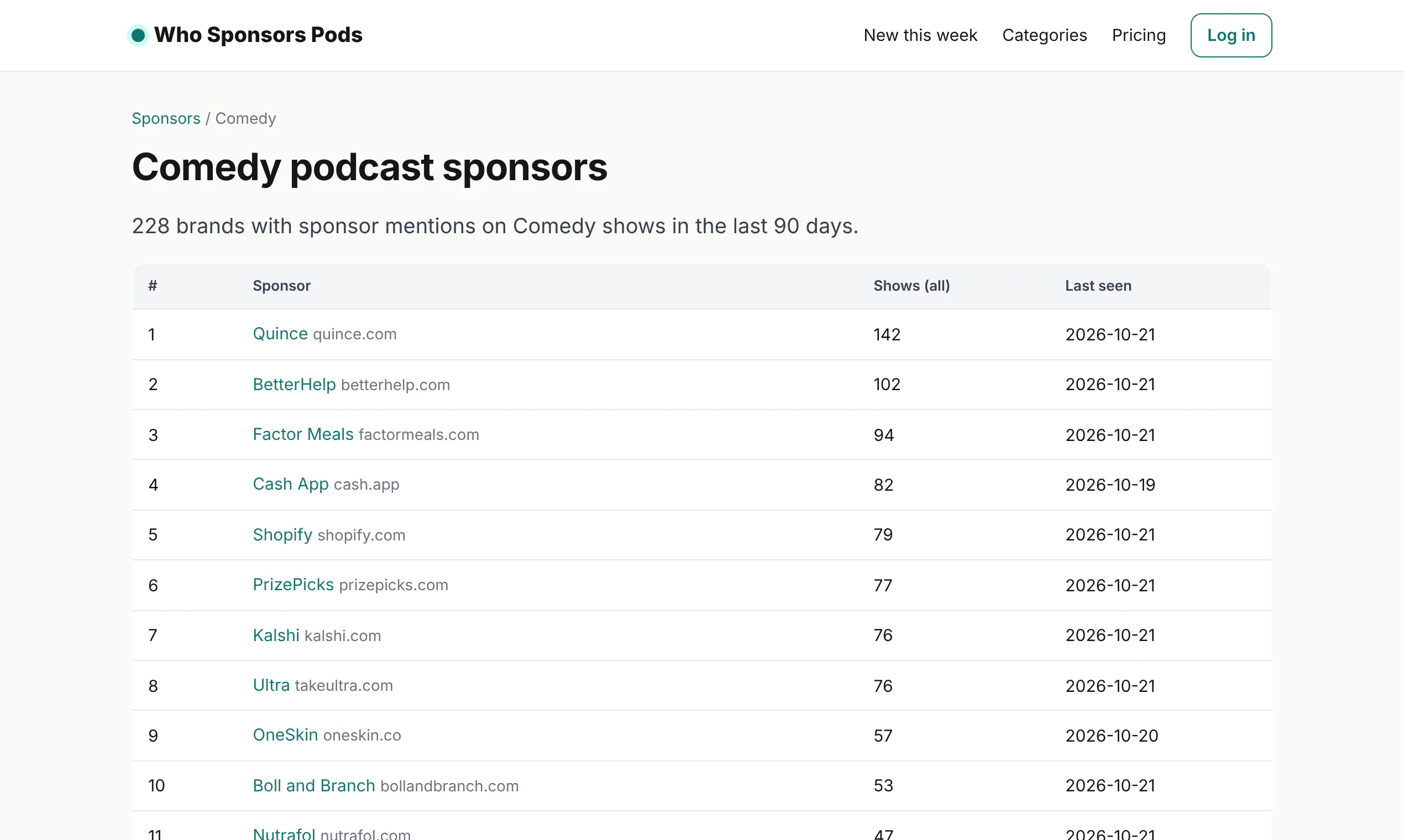Open the Pricing page
The width and height of the screenshot is (1404, 840).
tap(1139, 35)
